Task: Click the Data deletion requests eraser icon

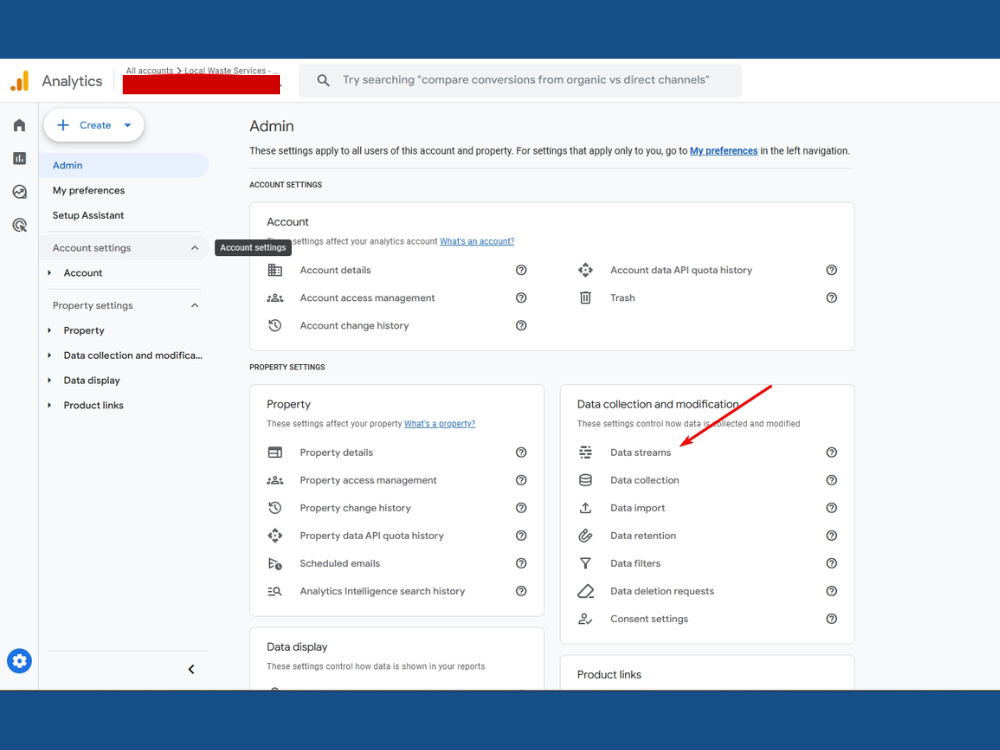Action: (x=585, y=591)
